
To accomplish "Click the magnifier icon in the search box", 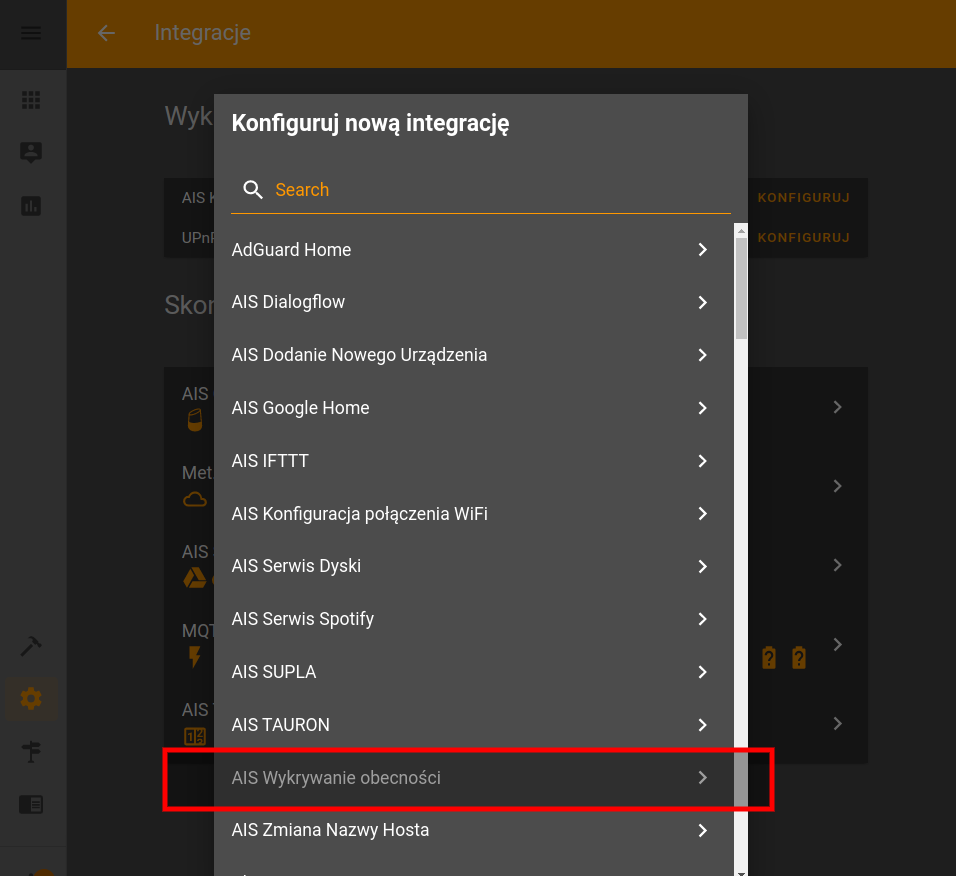I will (253, 190).
